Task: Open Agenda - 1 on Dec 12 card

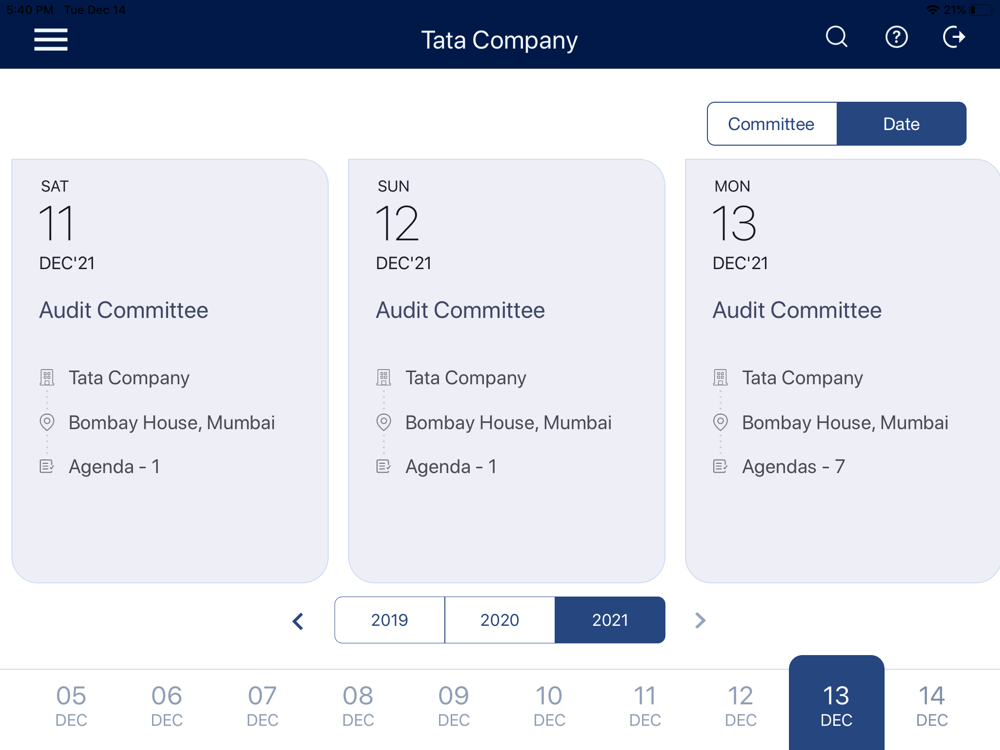Action: [451, 466]
